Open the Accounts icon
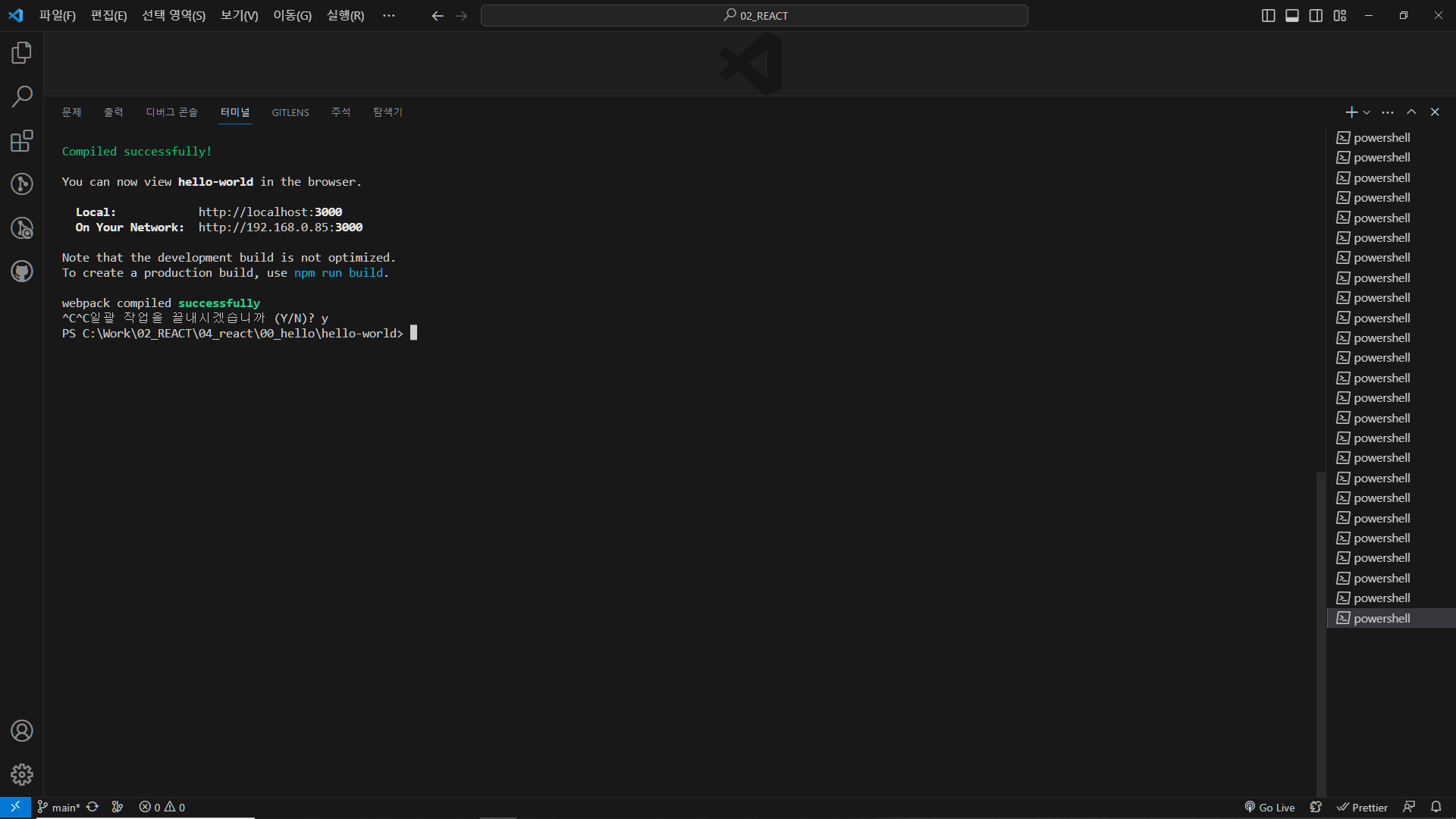 pos(21,731)
